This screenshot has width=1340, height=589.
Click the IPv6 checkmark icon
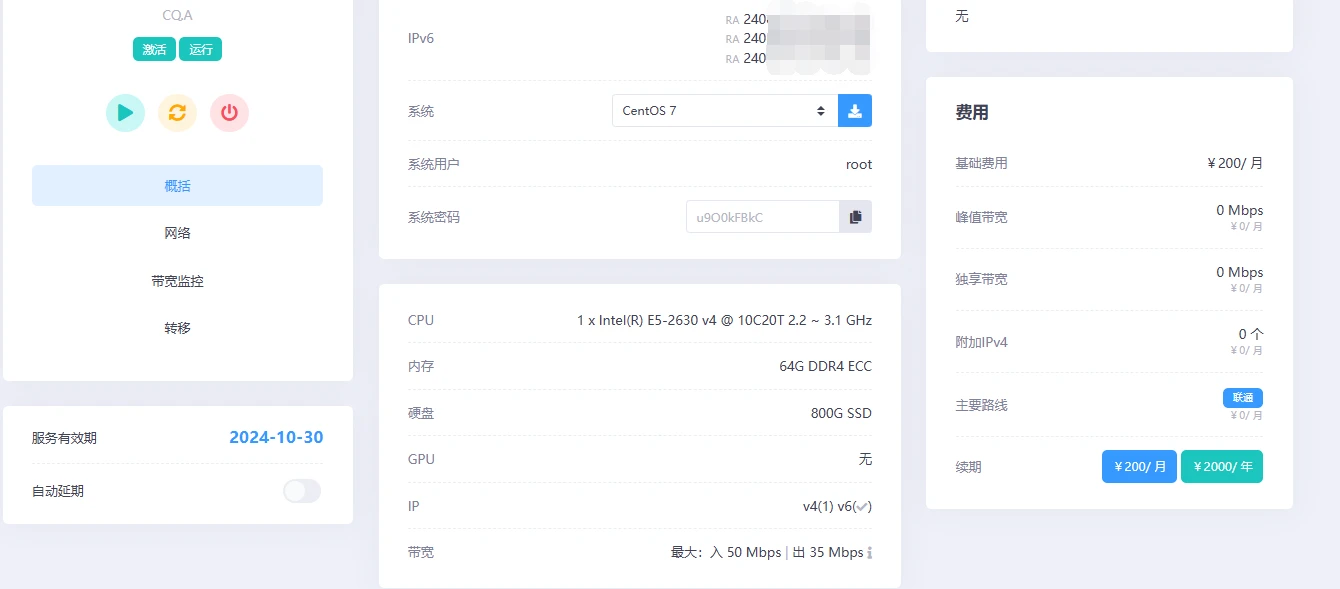click(862, 507)
